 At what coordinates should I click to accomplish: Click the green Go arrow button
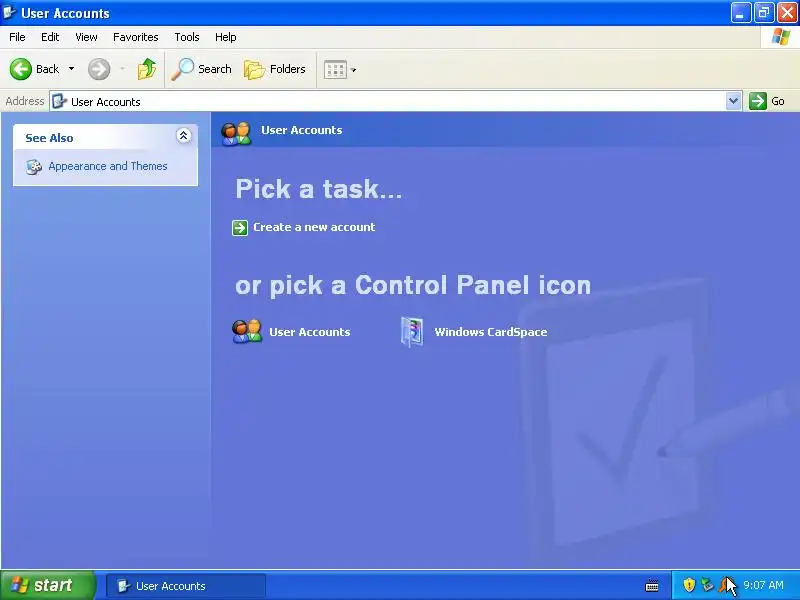click(x=758, y=101)
